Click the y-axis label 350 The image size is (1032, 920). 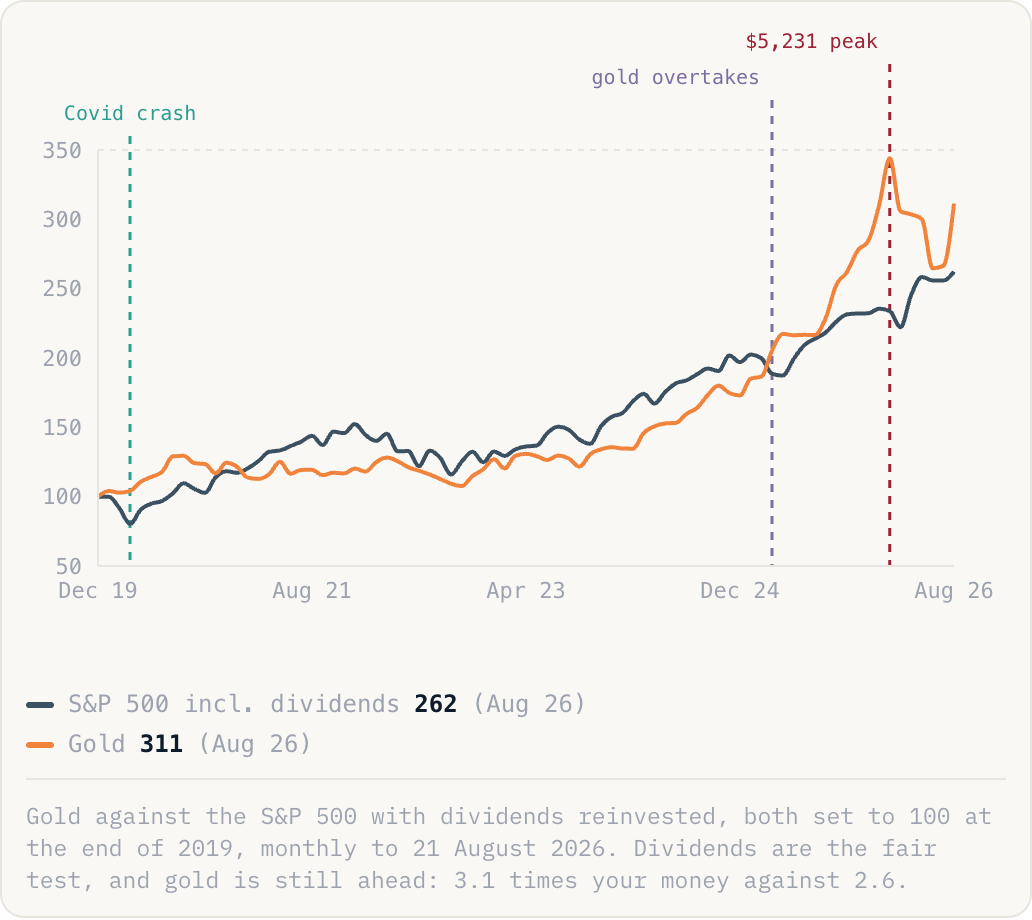click(62, 151)
